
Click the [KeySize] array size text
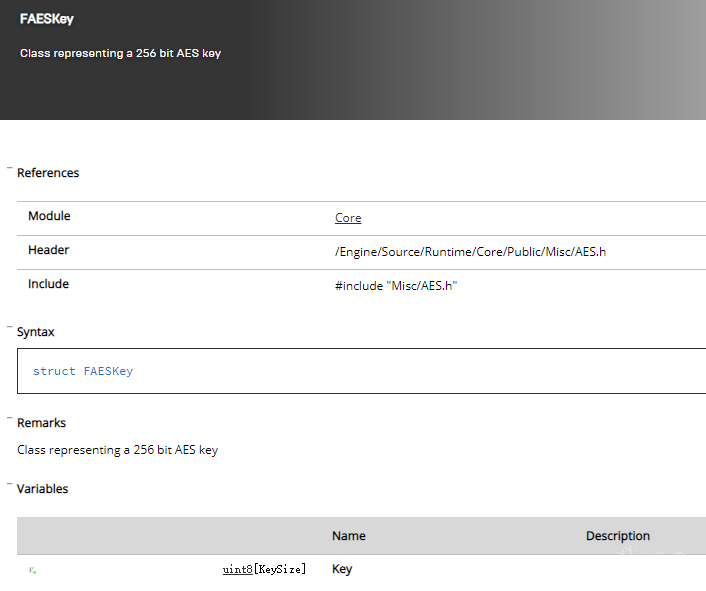click(x=280, y=569)
